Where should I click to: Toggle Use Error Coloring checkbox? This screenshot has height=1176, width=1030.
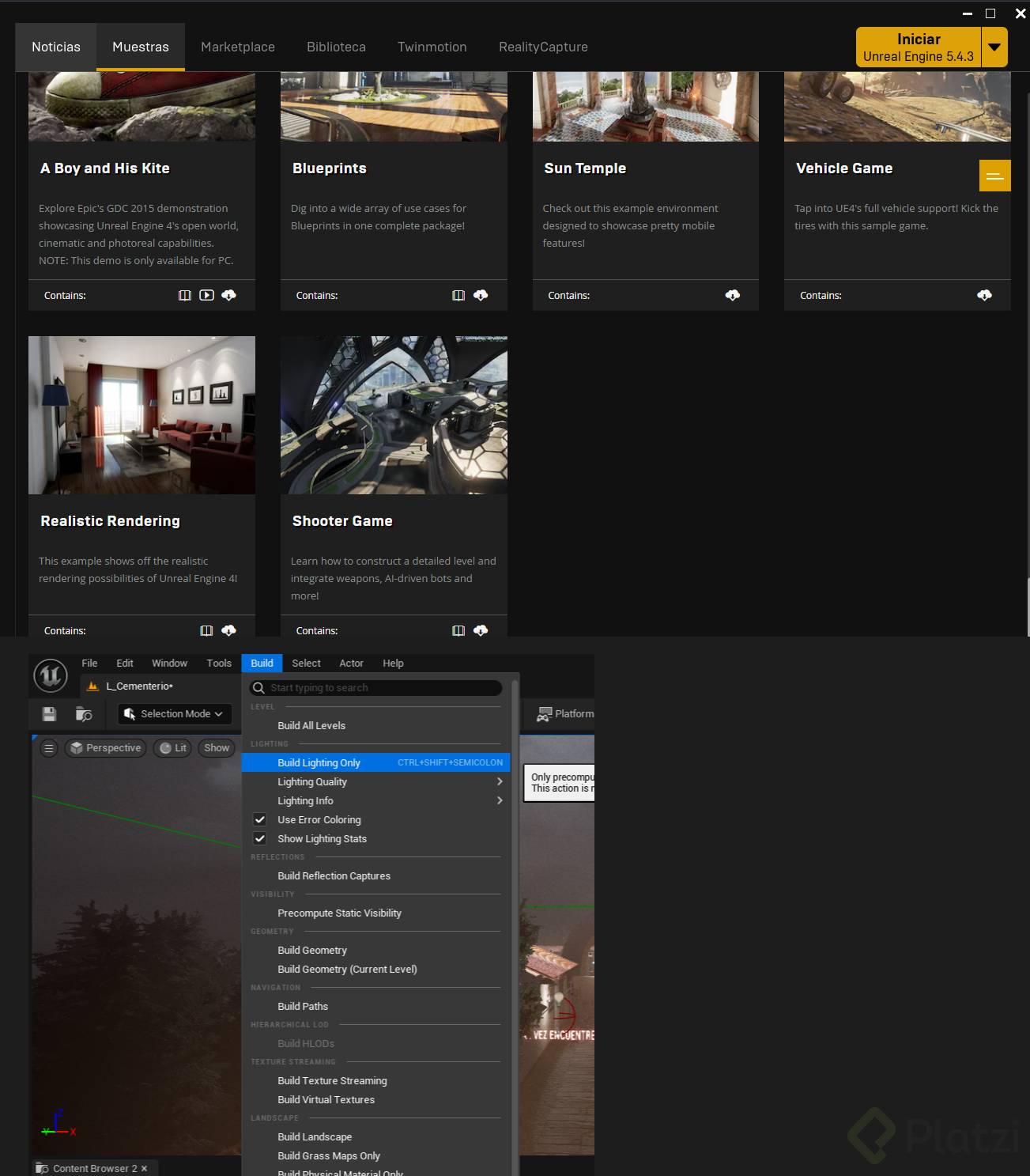(x=259, y=819)
